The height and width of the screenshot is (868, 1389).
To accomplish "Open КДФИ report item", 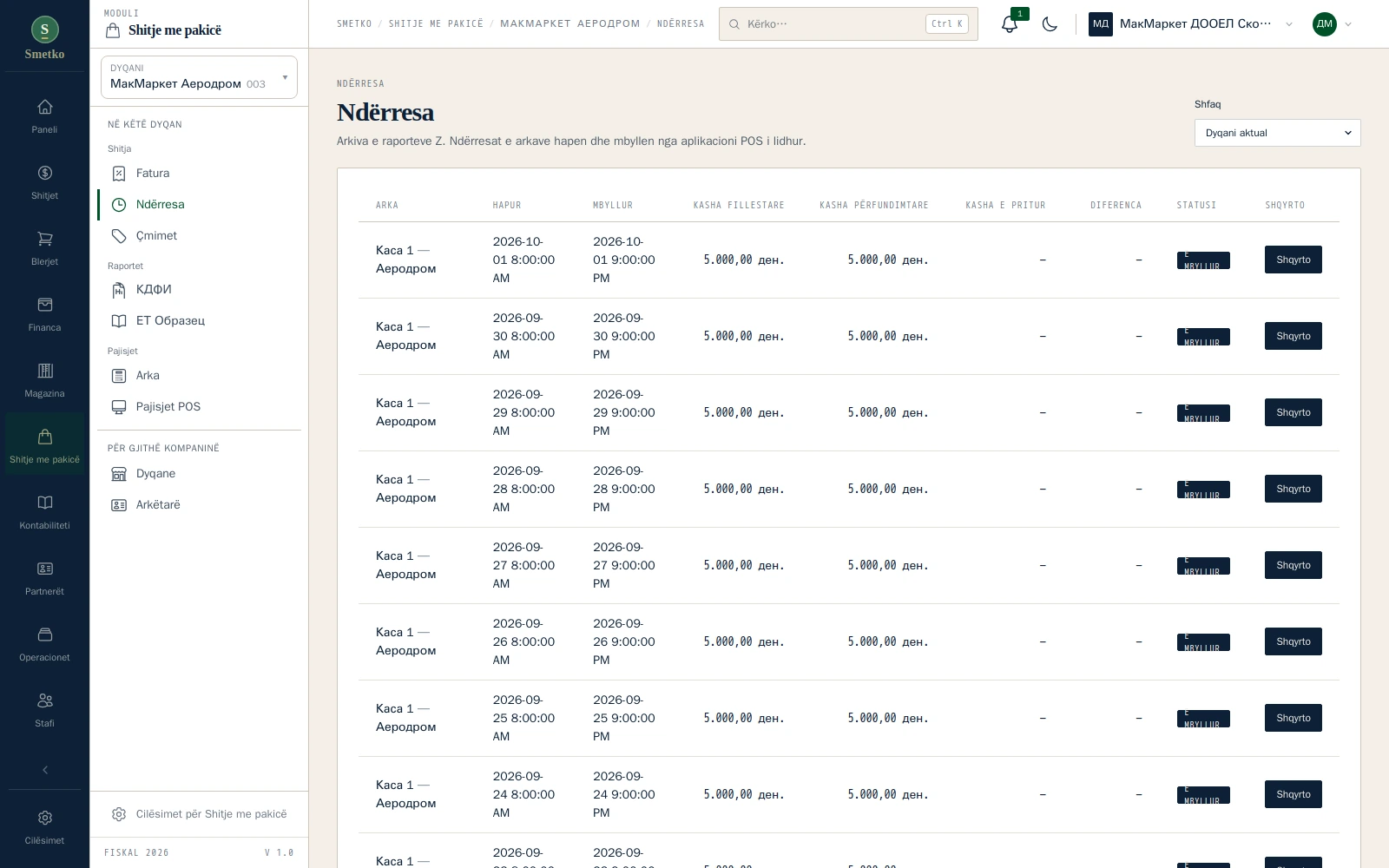I will pyautogui.click(x=199, y=290).
